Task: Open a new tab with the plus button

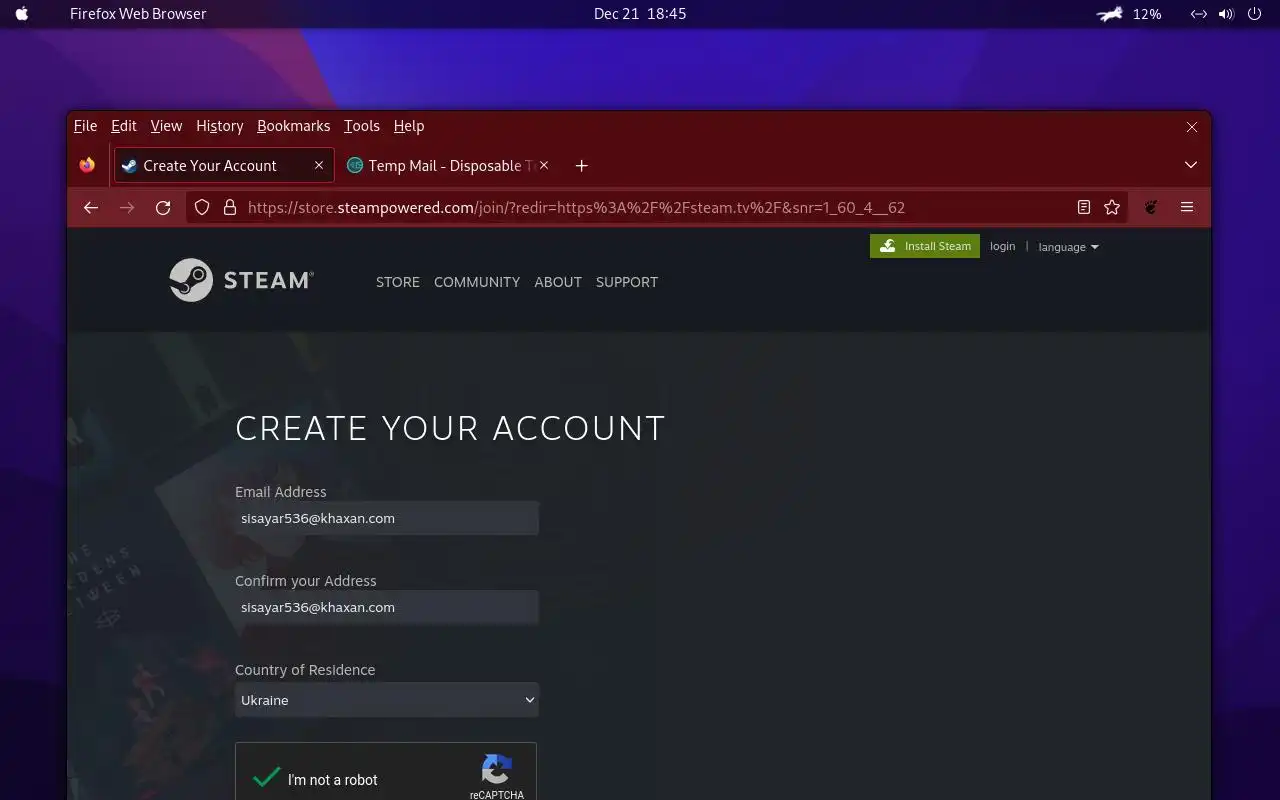Action: point(581,165)
